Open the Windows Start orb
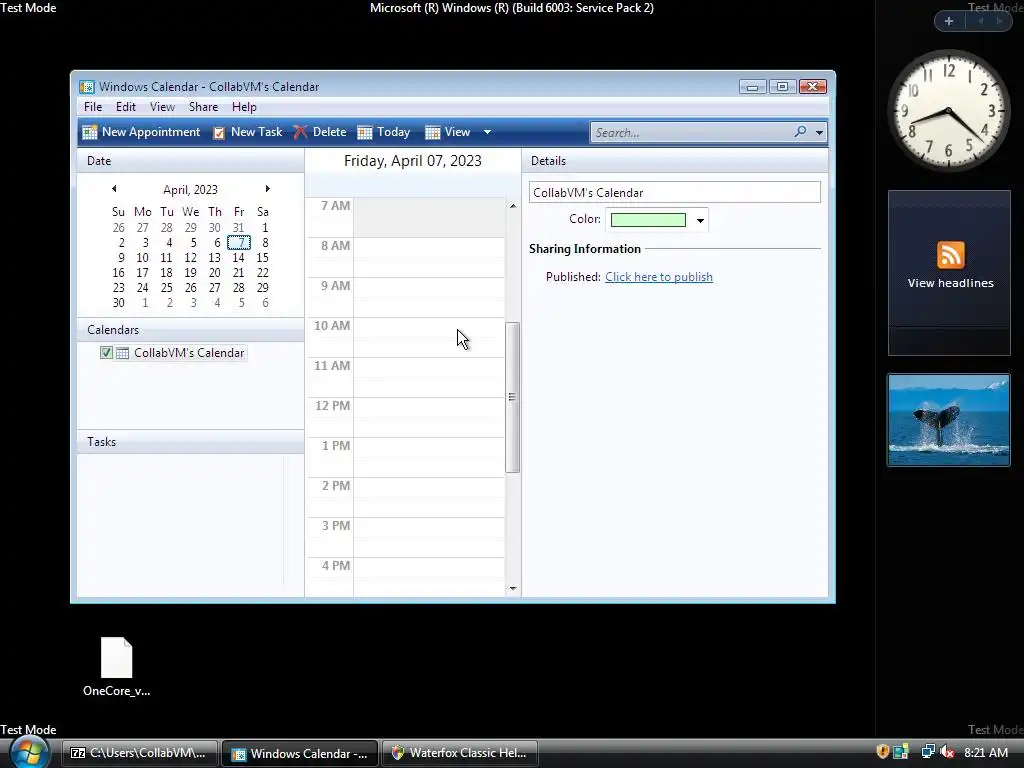Screen dimensions: 1024x768 pyautogui.click(x=29, y=752)
